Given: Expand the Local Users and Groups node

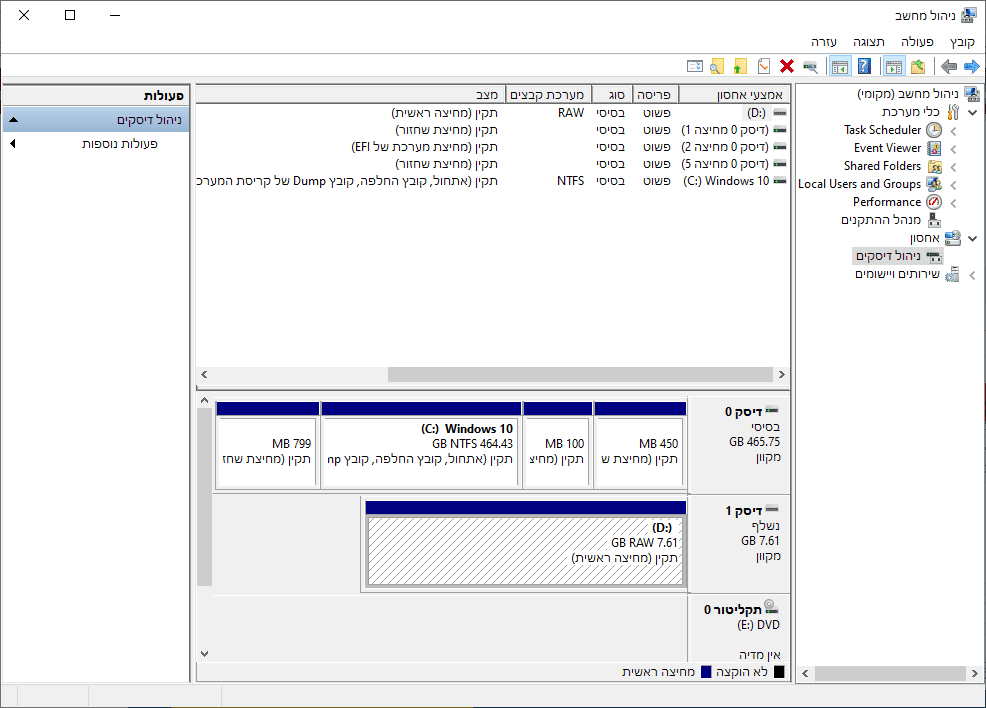Looking at the screenshot, I should click(x=953, y=185).
